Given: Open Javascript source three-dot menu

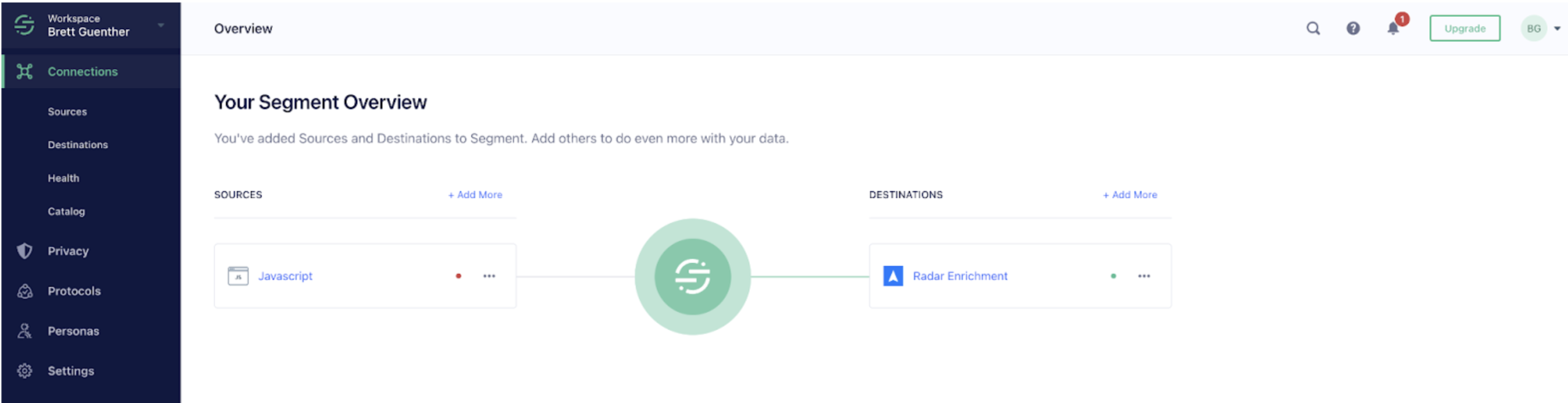Looking at the screenshot, I should coord(489,276).
